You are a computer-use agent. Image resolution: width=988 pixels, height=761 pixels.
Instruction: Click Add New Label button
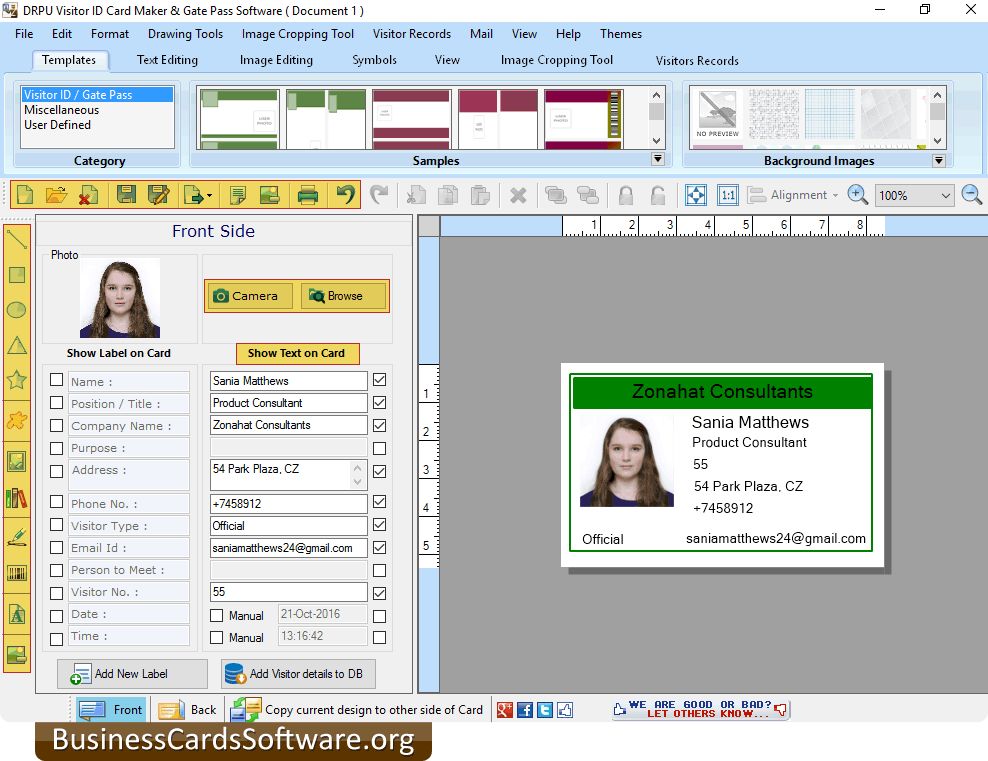(x=132, y=674)
